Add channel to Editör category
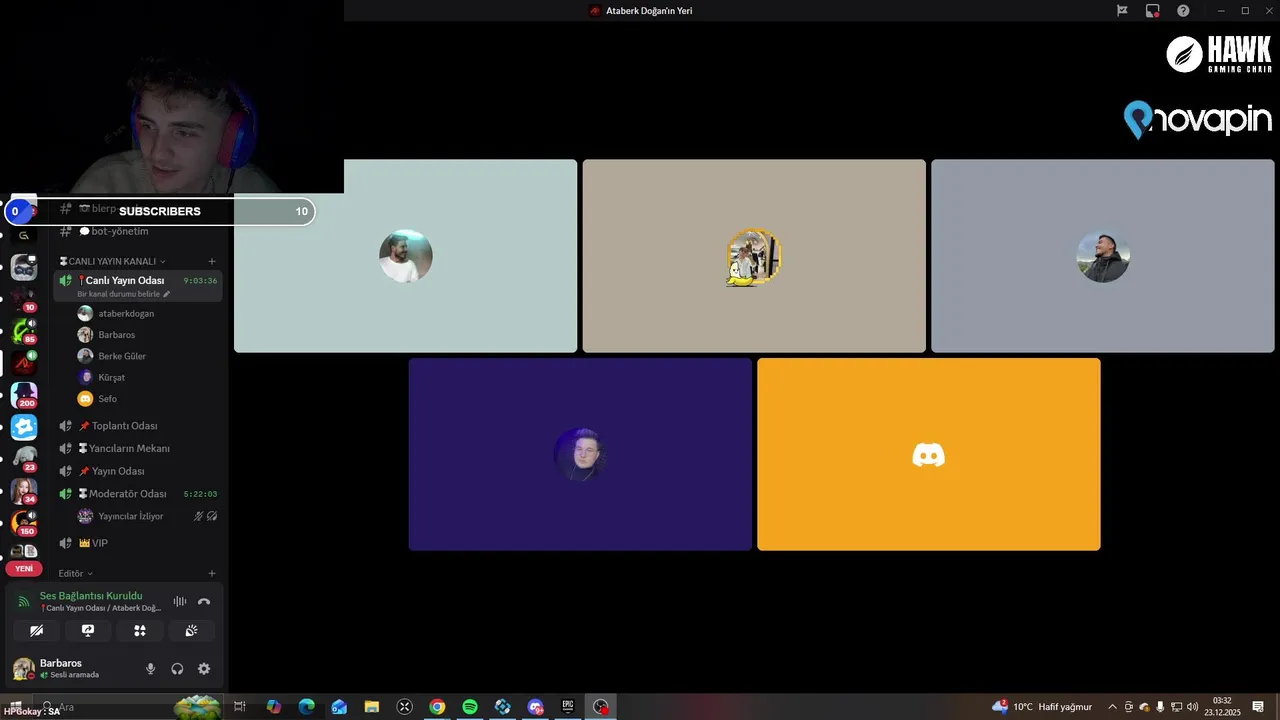The width and height of the screenshot is (1280, 720). pyautogui.click(x=212, y=574)
